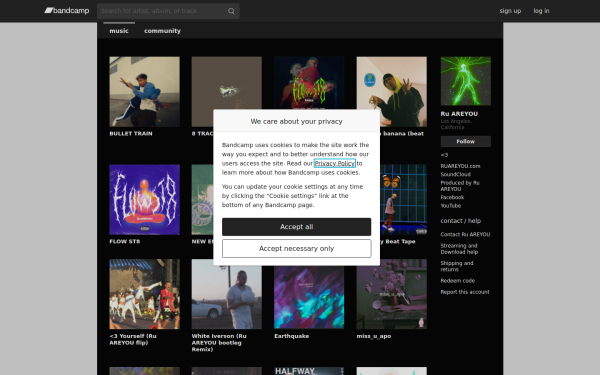Open the butterfly Beat Tape cover

(403, 199)
